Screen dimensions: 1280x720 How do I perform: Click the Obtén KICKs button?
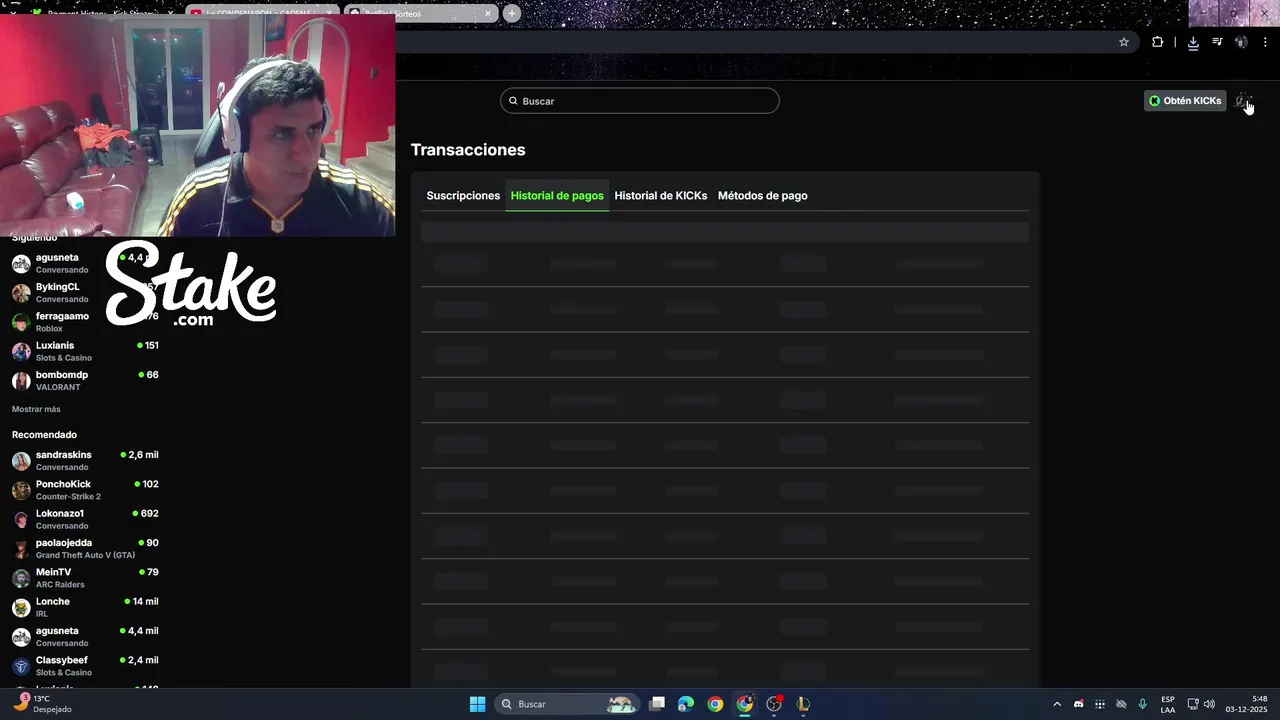[x=1185, y=101]
